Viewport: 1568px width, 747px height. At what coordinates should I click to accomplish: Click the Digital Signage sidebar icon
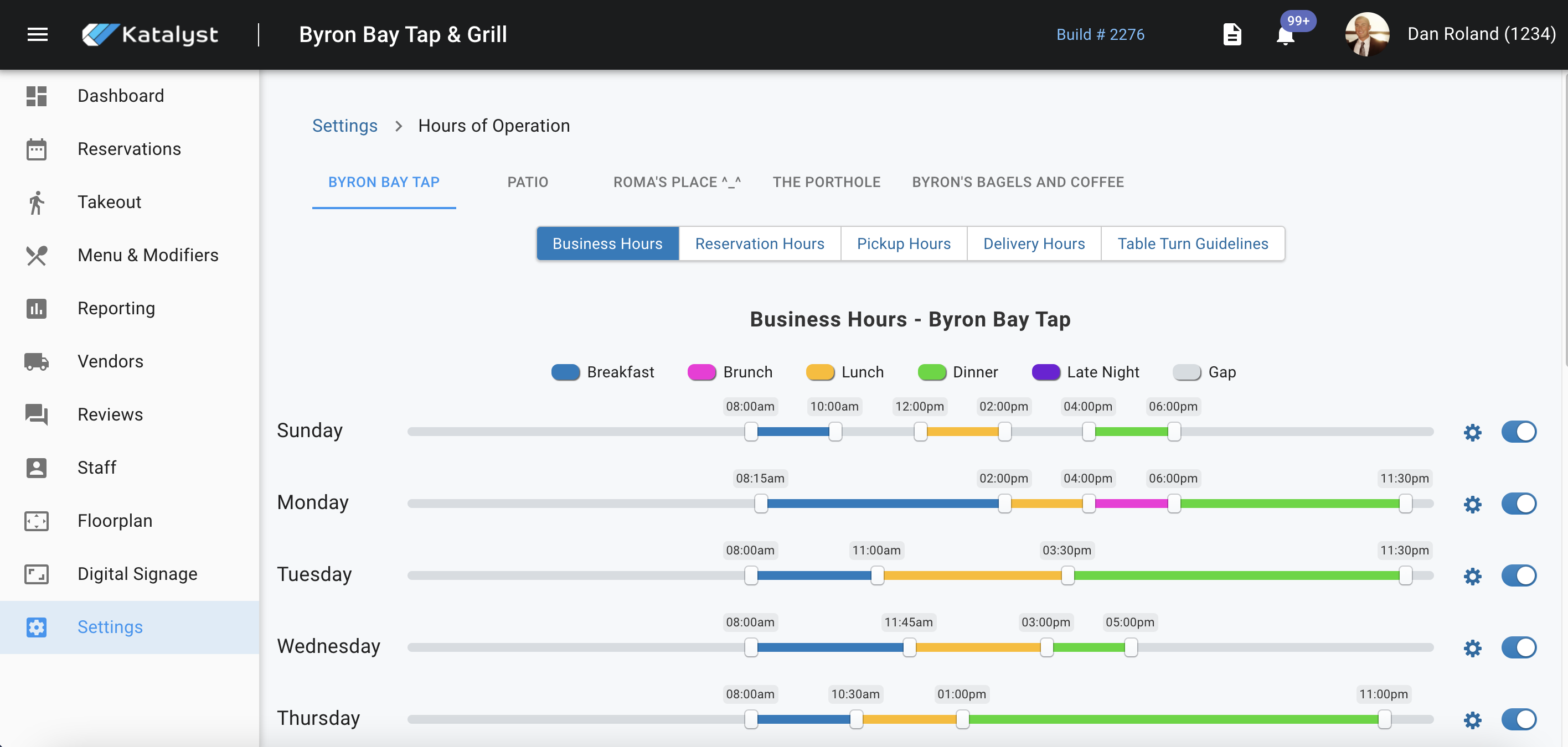tap(37, 574)
